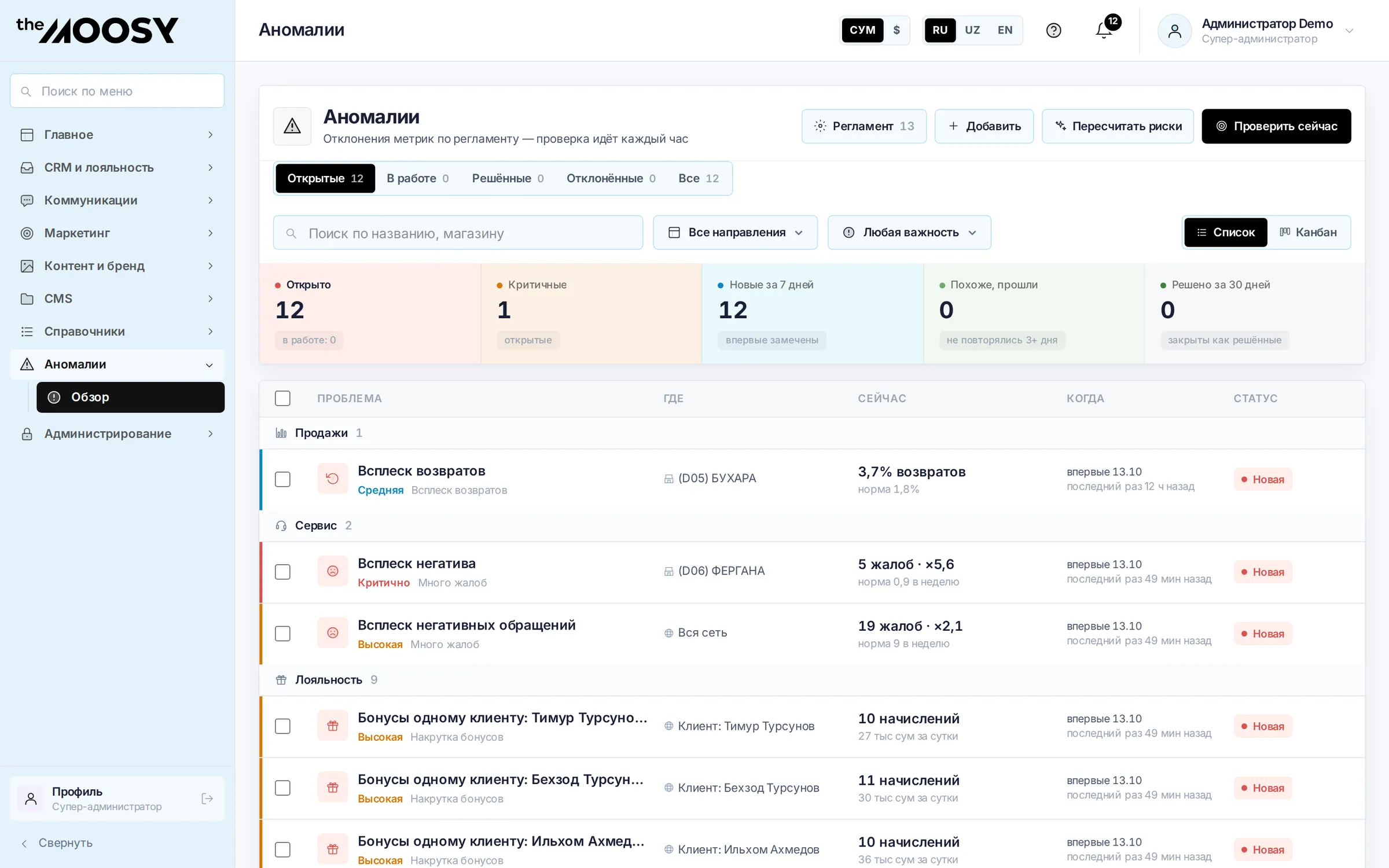Click the gift icon for Тимур Турсунов bonuses
The image size is (1389, 868).
pos(333,726)
